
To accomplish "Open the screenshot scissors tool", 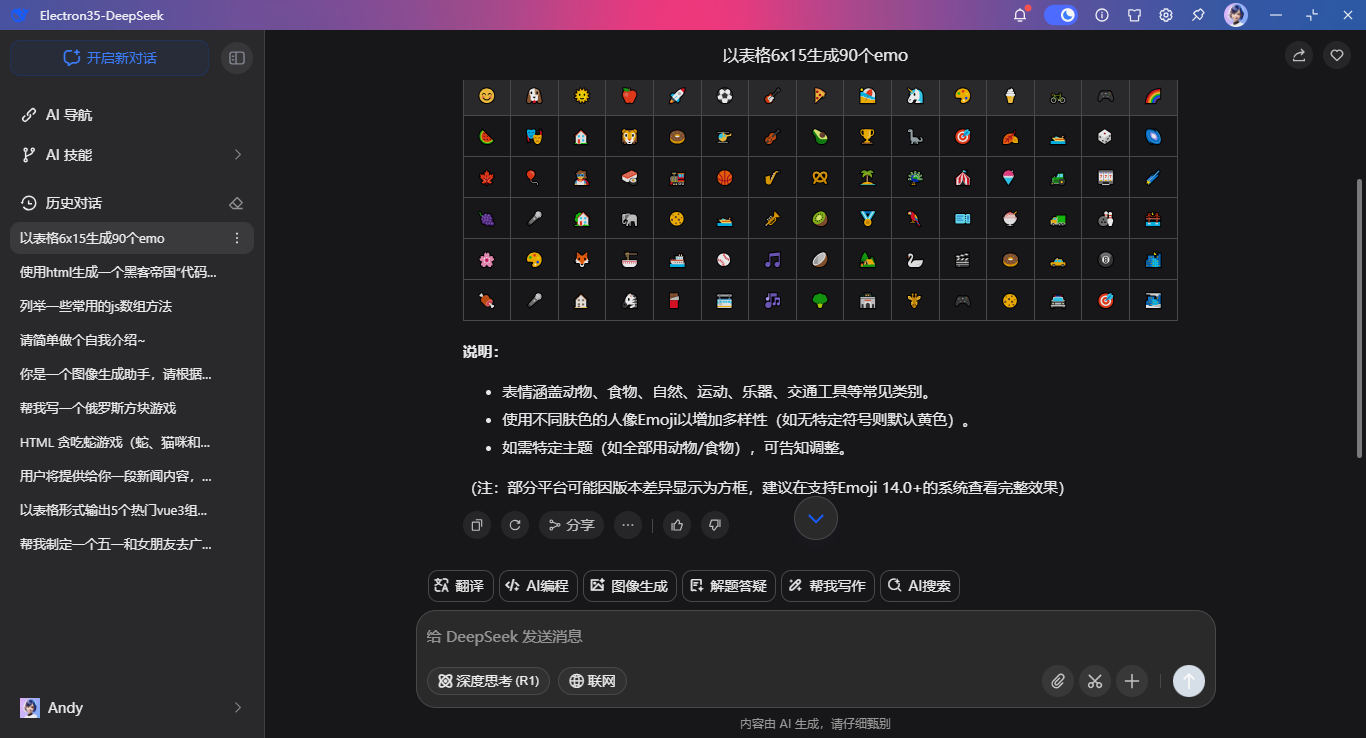I will point(1094,681).
